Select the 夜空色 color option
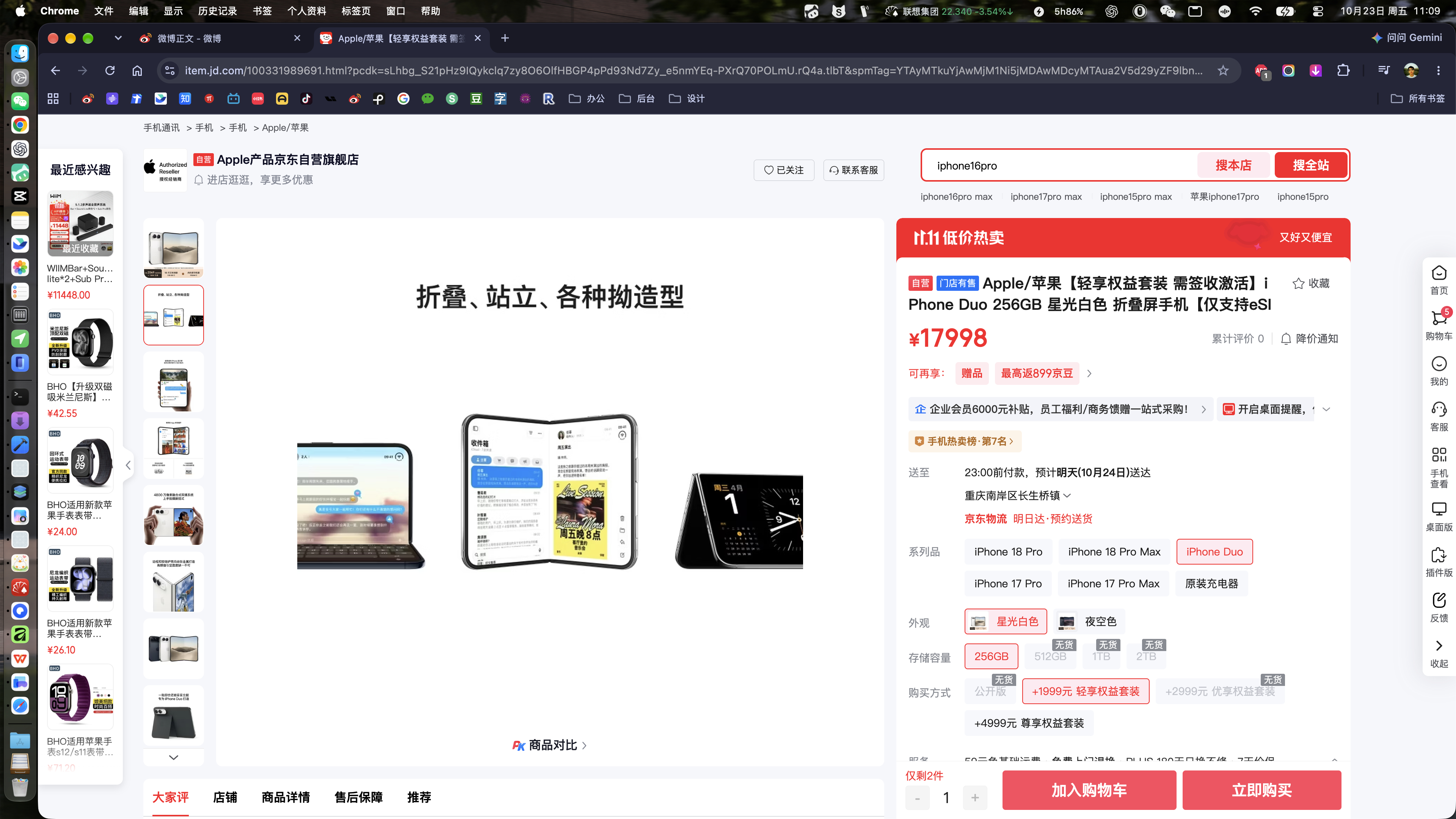Image resolution: width=1456 pixels, height=819 pixels. [1089, 622]
